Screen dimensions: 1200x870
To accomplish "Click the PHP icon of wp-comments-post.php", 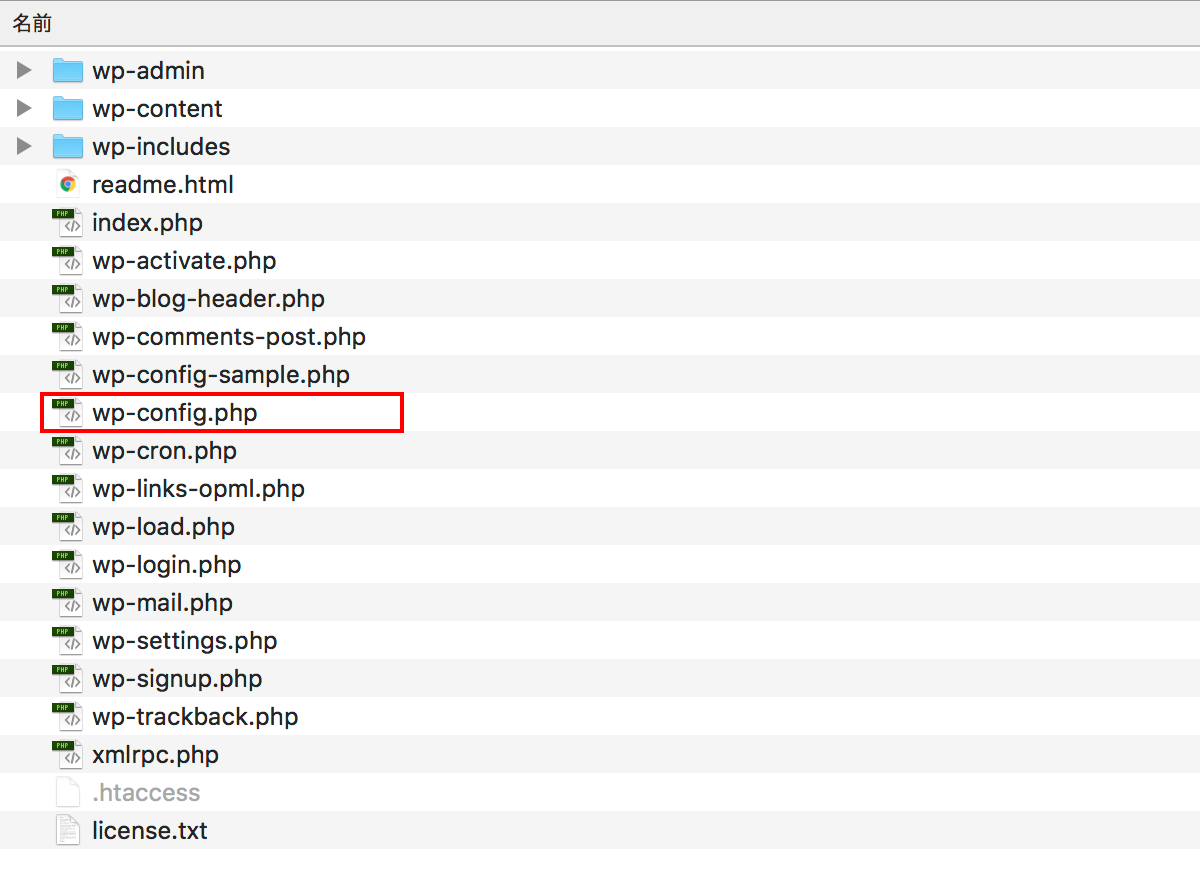I will pyautogui.click(x=67, y=336).
